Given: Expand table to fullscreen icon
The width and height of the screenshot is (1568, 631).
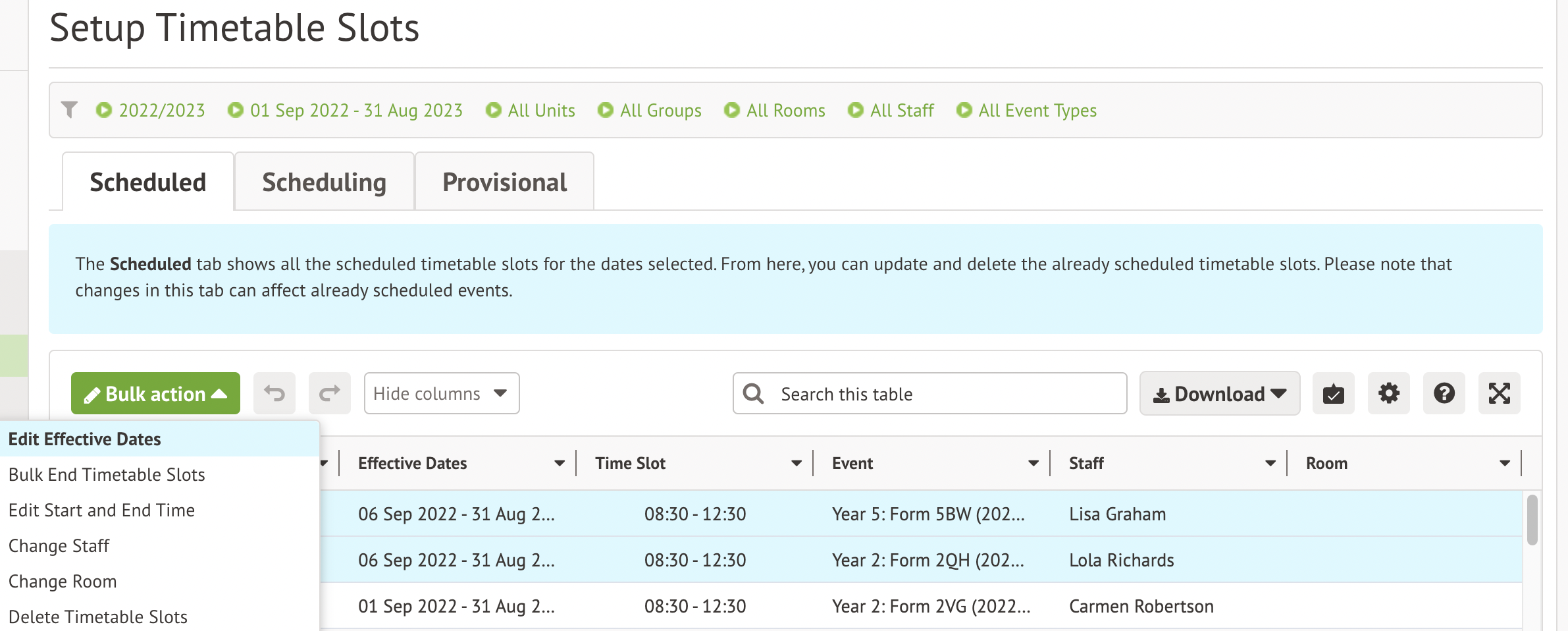Looking at the screenshot, I should [x=1499, y=394].
